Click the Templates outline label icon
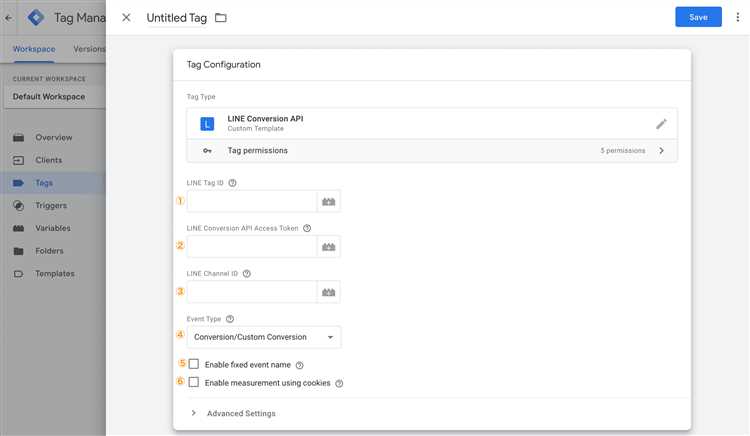The image size is (750, 436). point(18,274)
